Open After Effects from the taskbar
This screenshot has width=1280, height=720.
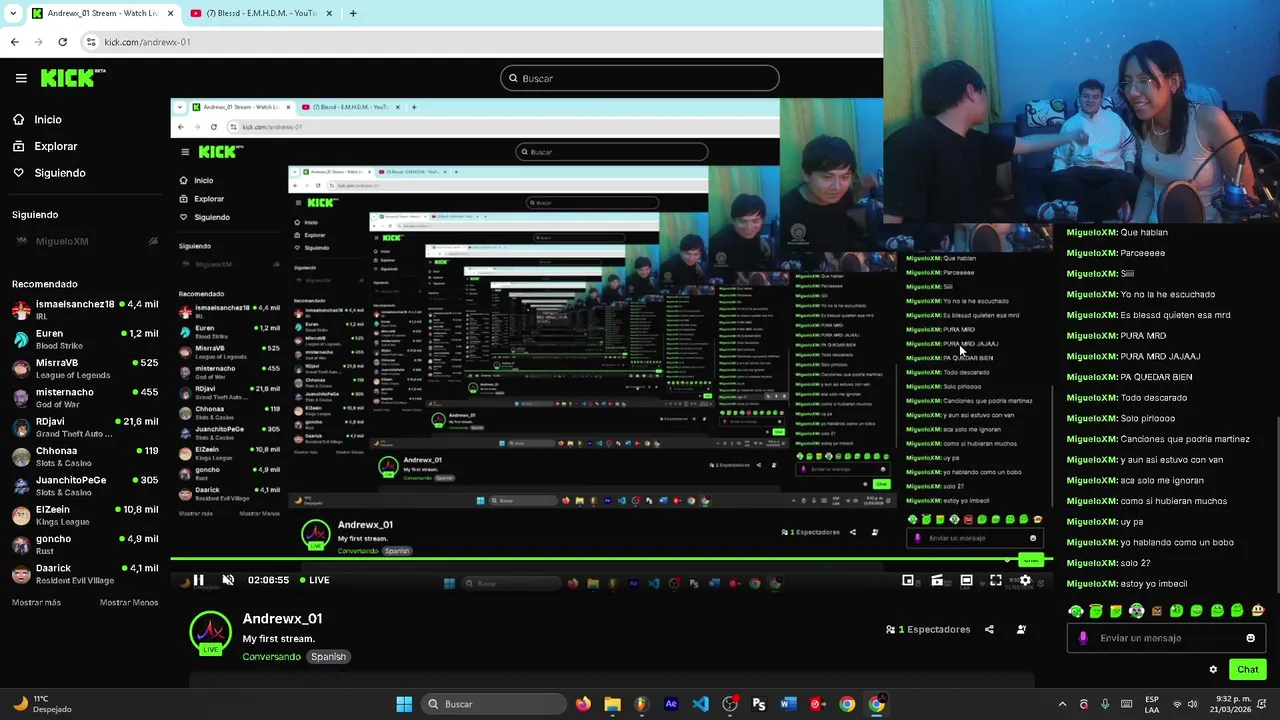671,704
